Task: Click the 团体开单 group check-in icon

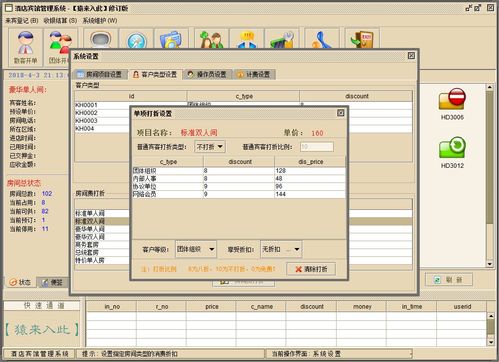Action: click(60, 47)
